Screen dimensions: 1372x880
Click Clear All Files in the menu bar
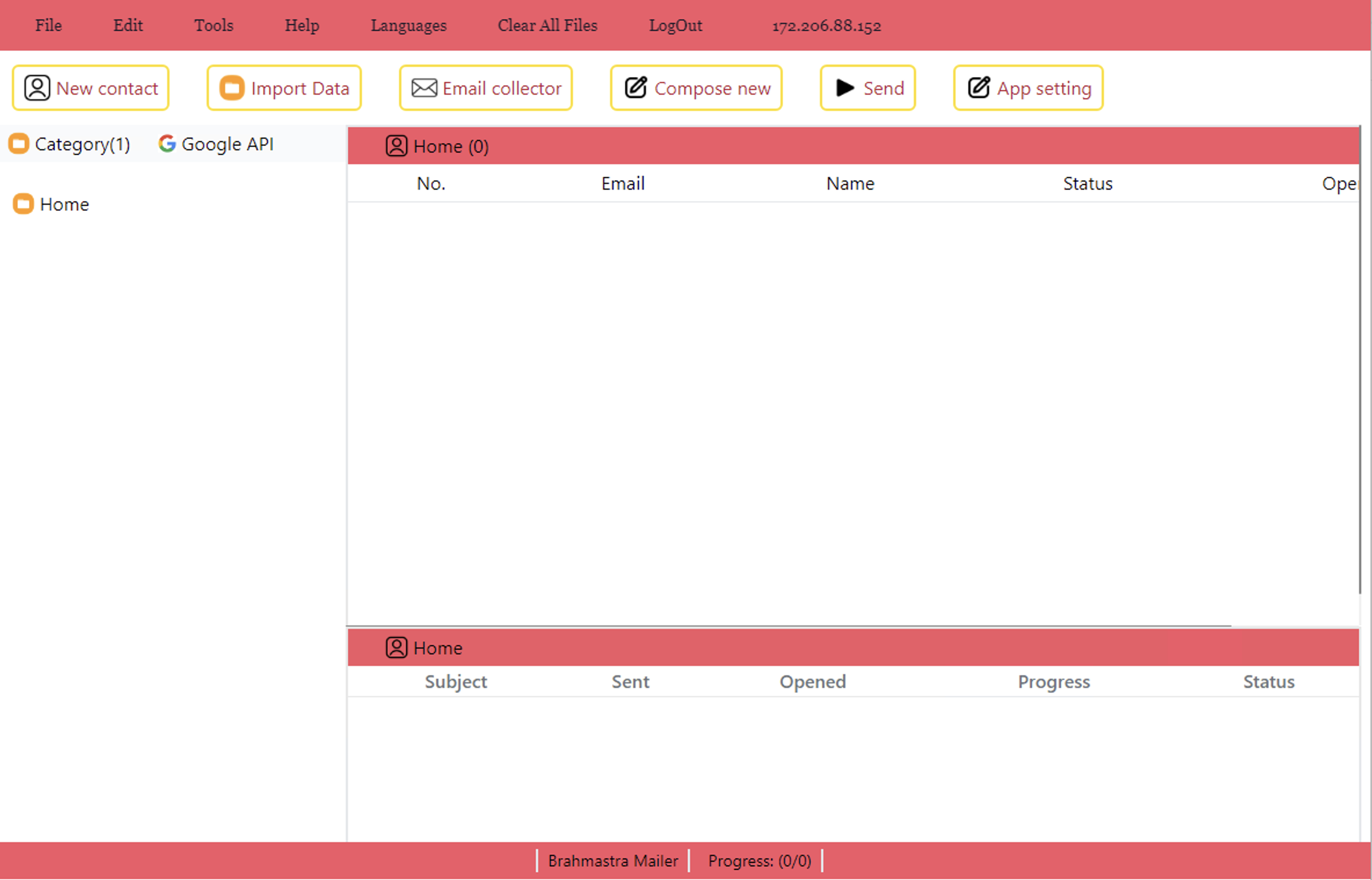pyautogui.click(x=547, y=25)
